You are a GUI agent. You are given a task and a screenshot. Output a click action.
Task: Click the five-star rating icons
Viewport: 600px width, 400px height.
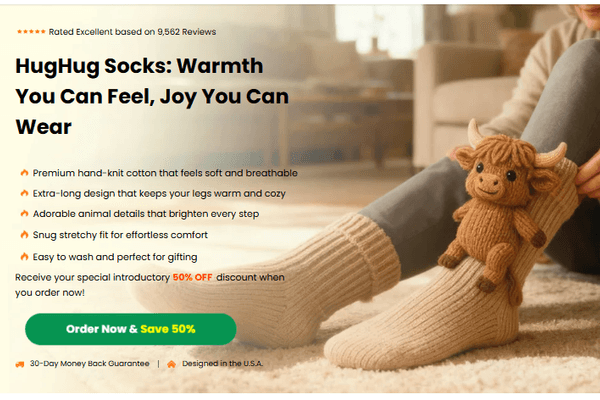pyautogui.click(x=31, y=32)
